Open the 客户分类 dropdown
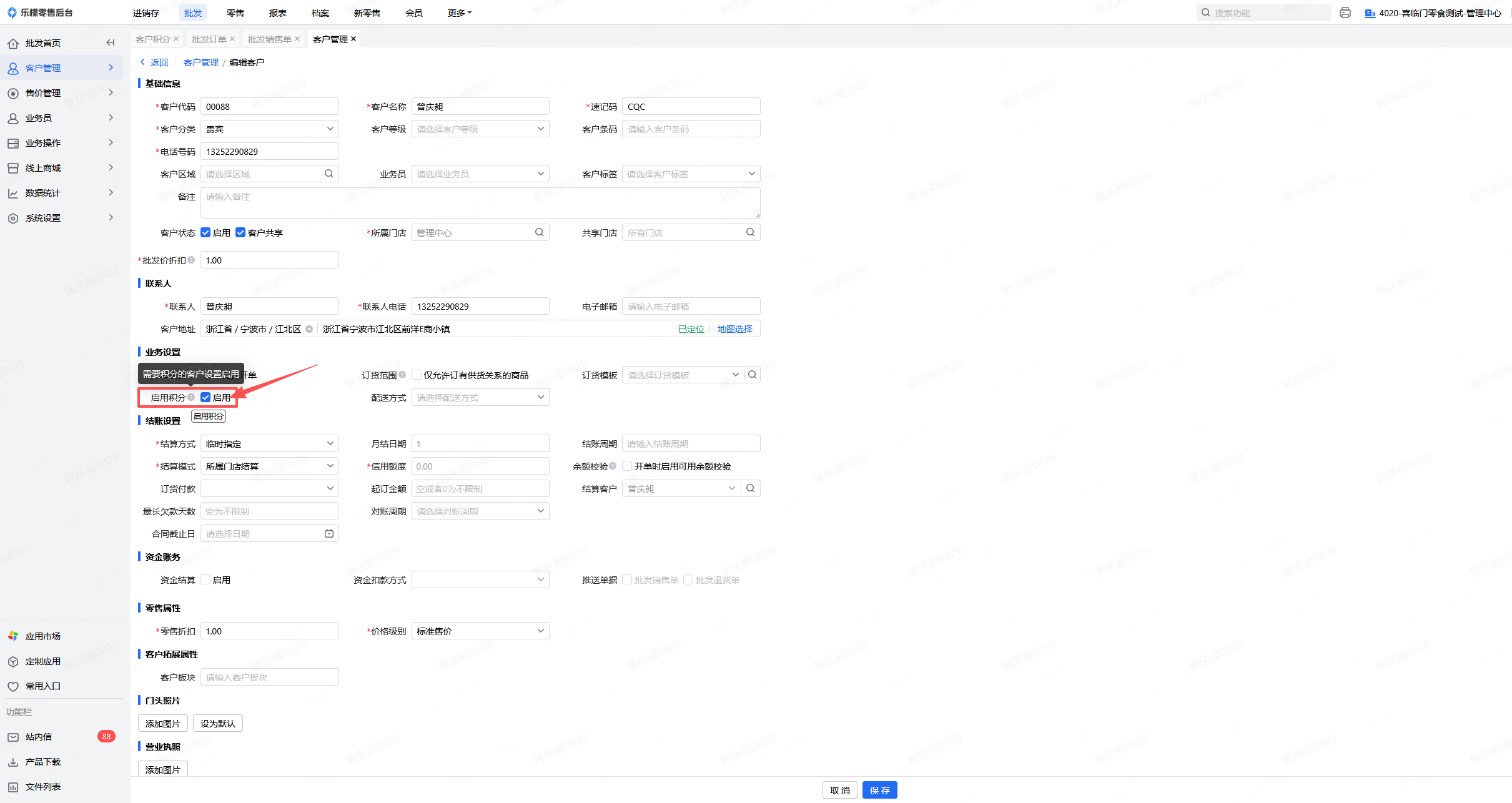1512x803 pixels. [269, 129]
